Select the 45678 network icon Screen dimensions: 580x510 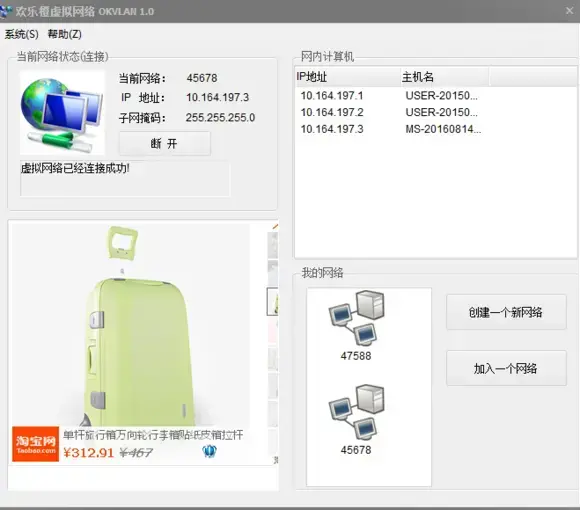coord(356,412)
